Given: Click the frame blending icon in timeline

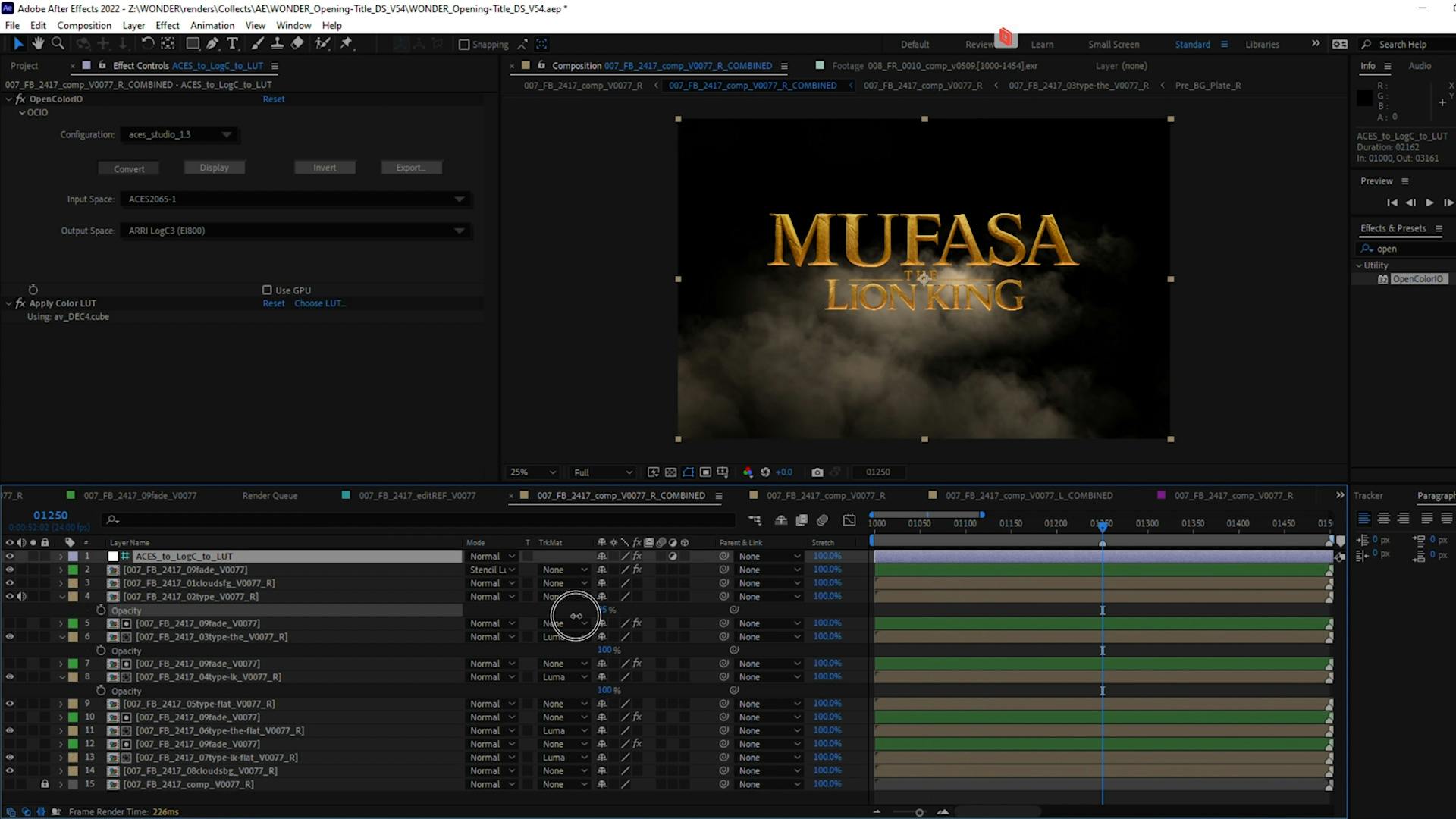Looking at the screenshot, I should click(x=802, y=520).
